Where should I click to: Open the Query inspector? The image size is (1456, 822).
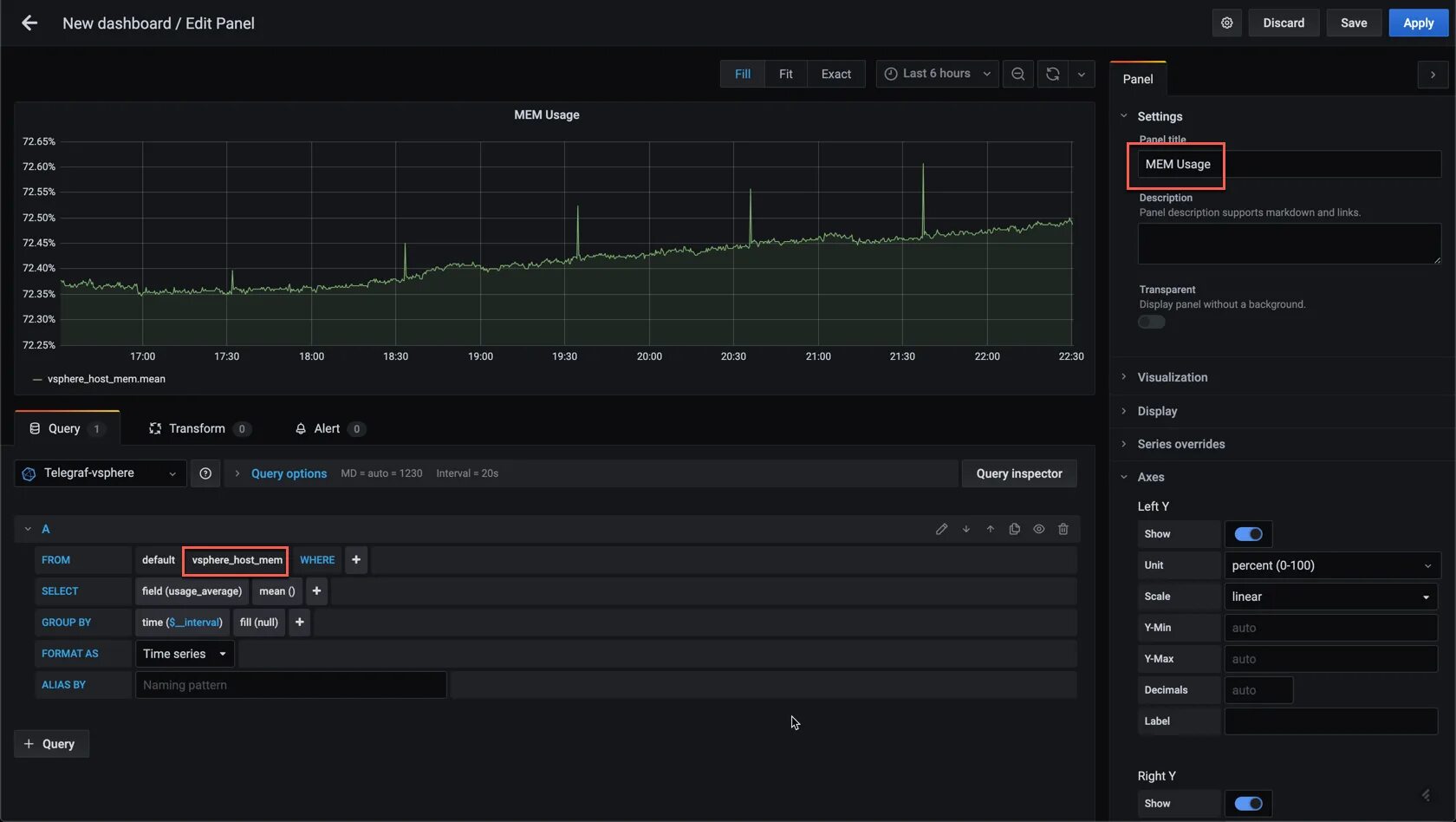click(x=1019, y=473)
